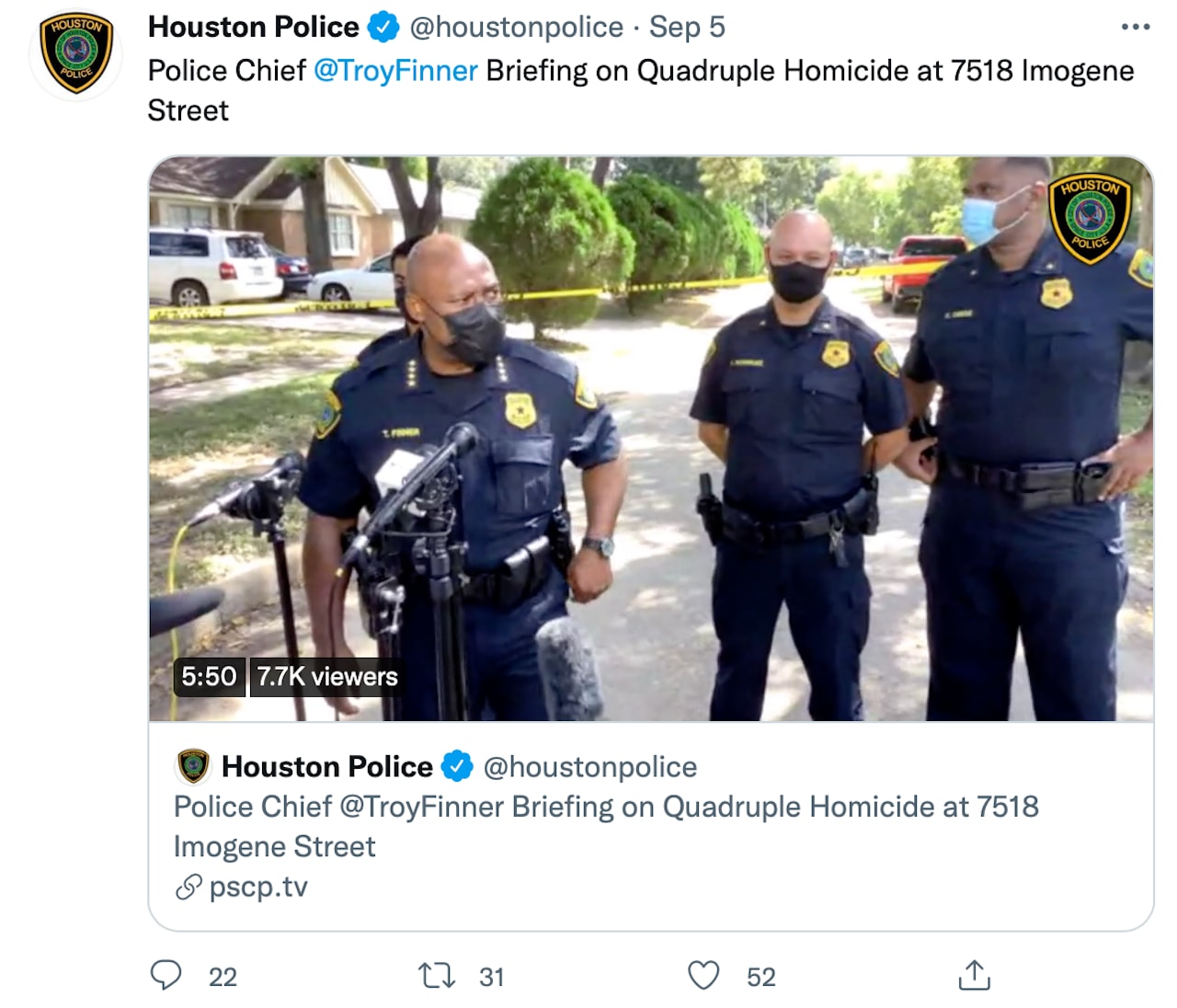Viewport: 1177px width, 1008px height.
Task: Open the @TroyFinner mention link
Action: pos(395,70)
